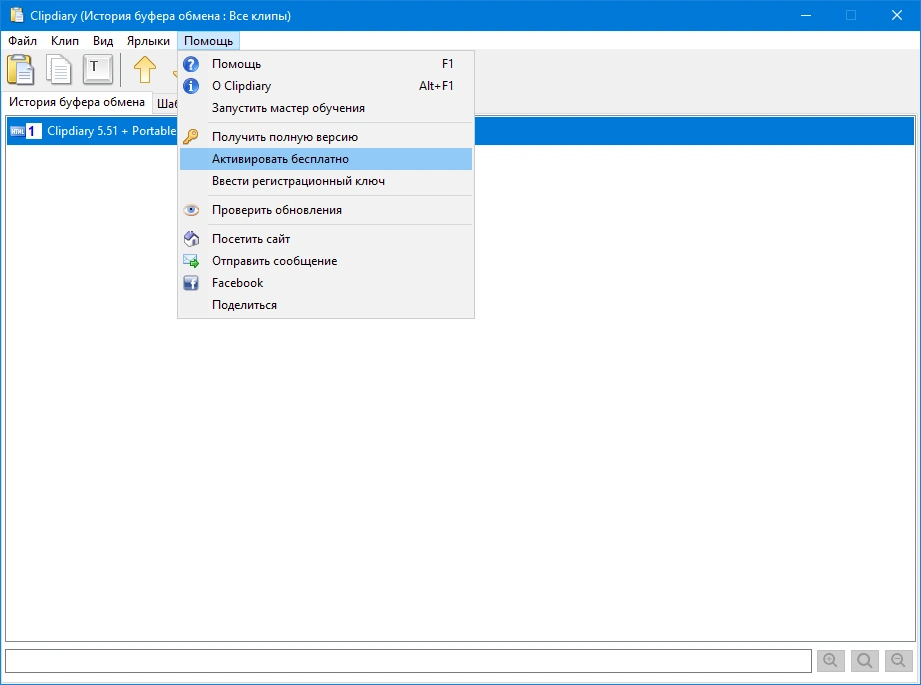The height and width of the screenshot is (685, 921).
Task: Select Проверить обновления
Action: (x=326, y=210)
